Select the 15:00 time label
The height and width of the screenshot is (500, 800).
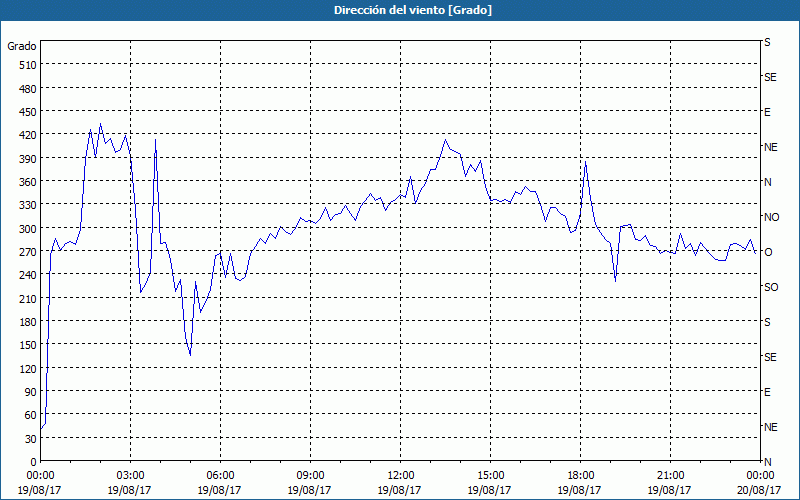490,476
